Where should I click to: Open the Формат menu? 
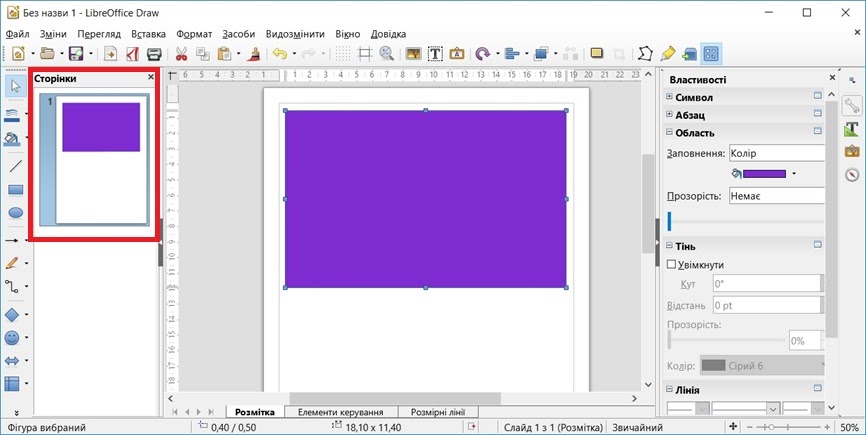pos(194,34)
